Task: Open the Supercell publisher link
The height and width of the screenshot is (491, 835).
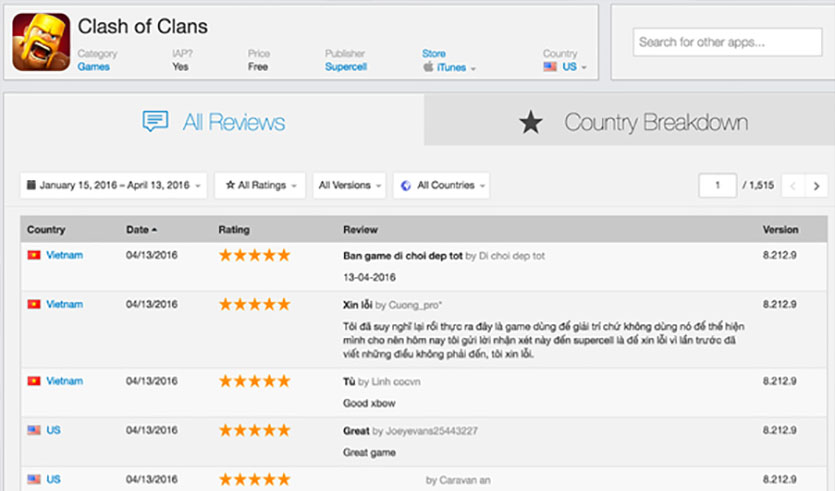Action: 346,67
